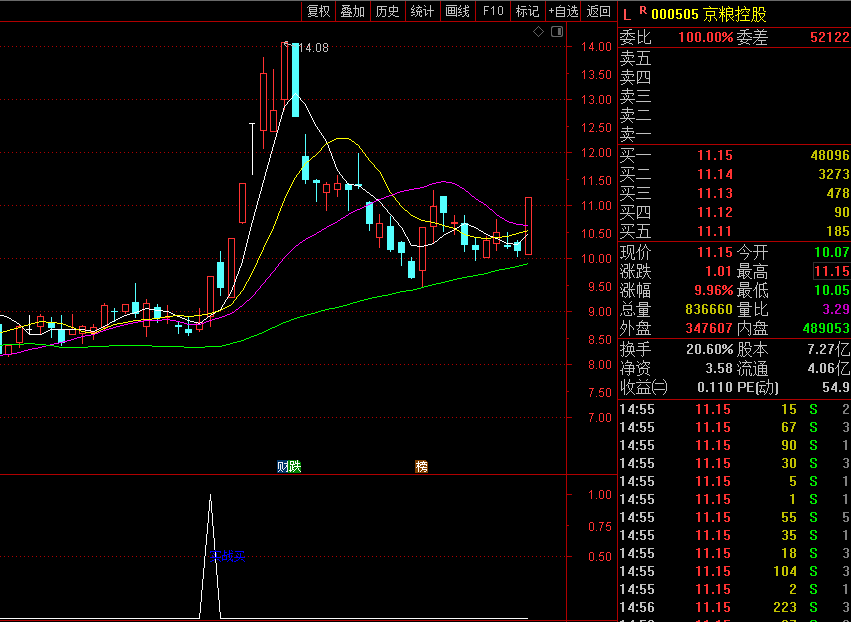Click the 委比 100.00% value
The height and width of the screenshot is (622, 851).
706,37
